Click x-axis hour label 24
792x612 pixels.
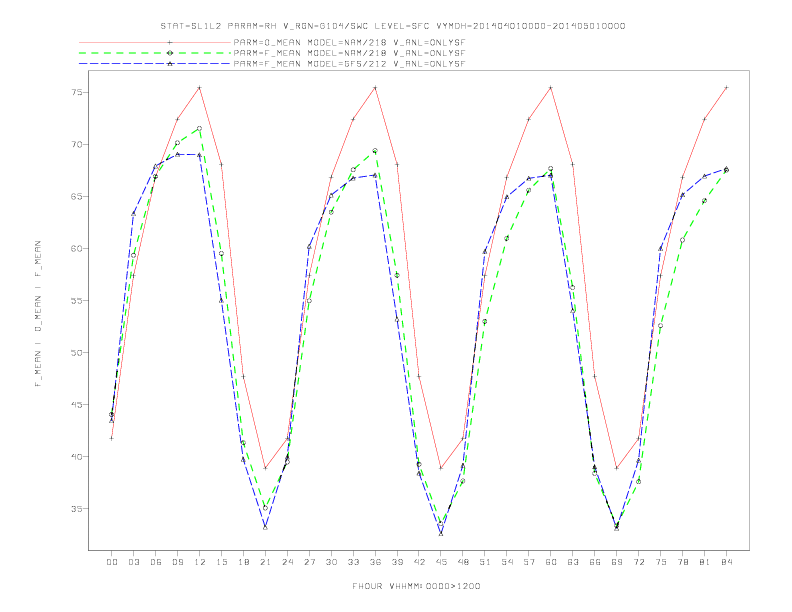point(287,562)
